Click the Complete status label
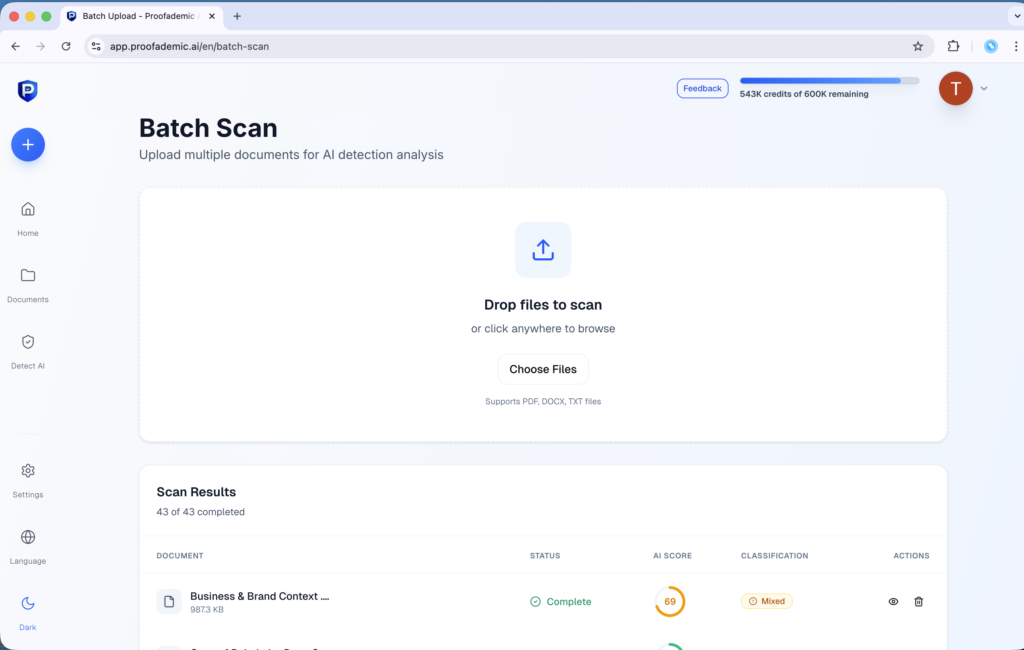The height and width of the screenshot is (650, 1024). [560, 602]
